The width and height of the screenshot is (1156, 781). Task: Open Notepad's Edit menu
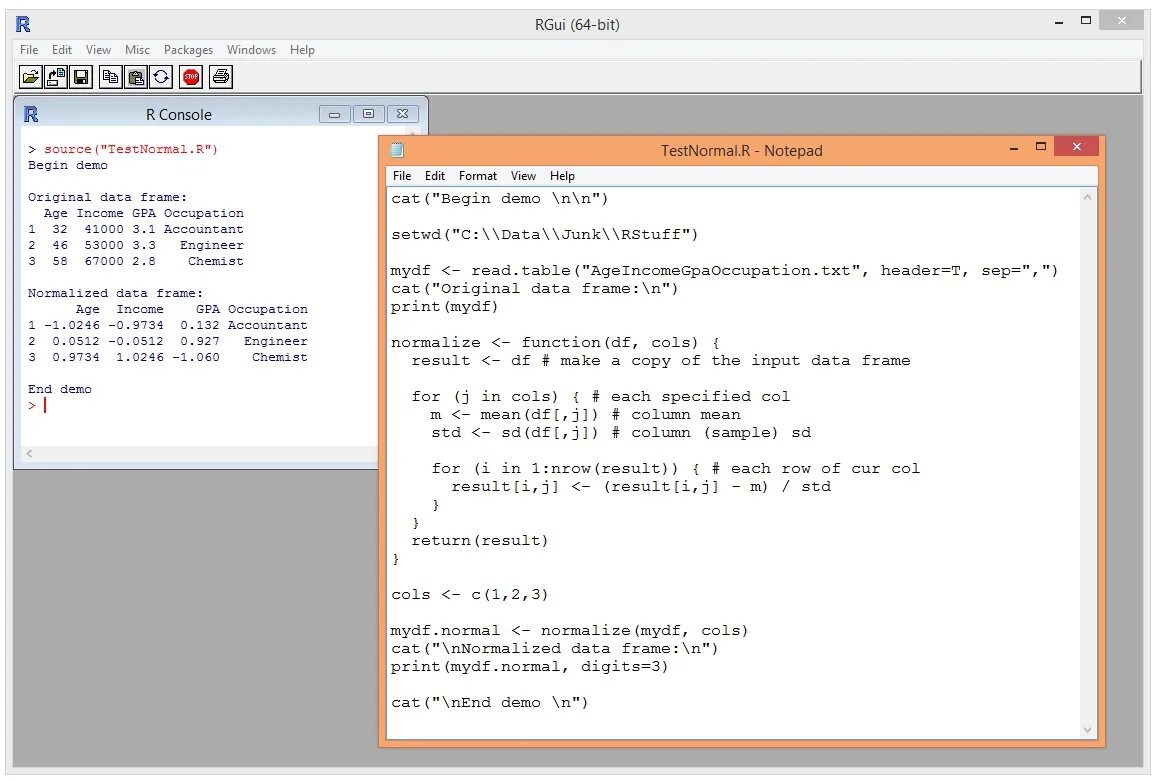(435, 176)
